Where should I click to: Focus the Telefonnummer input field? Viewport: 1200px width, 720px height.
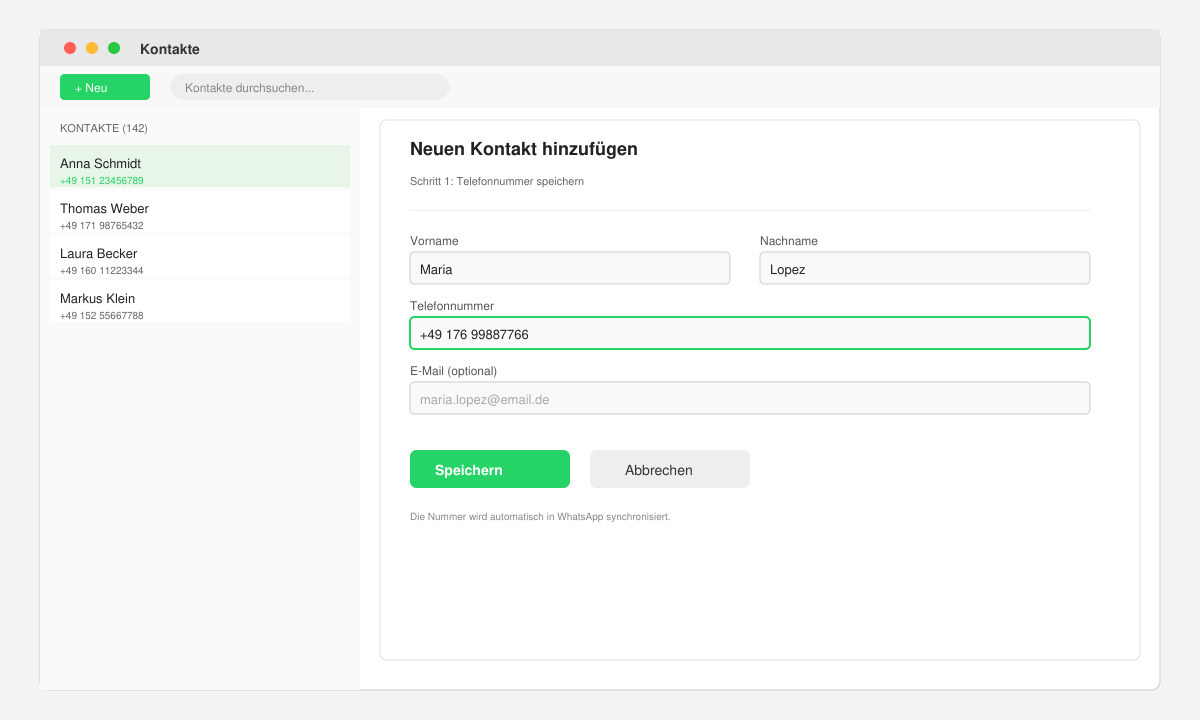(750, 333)
